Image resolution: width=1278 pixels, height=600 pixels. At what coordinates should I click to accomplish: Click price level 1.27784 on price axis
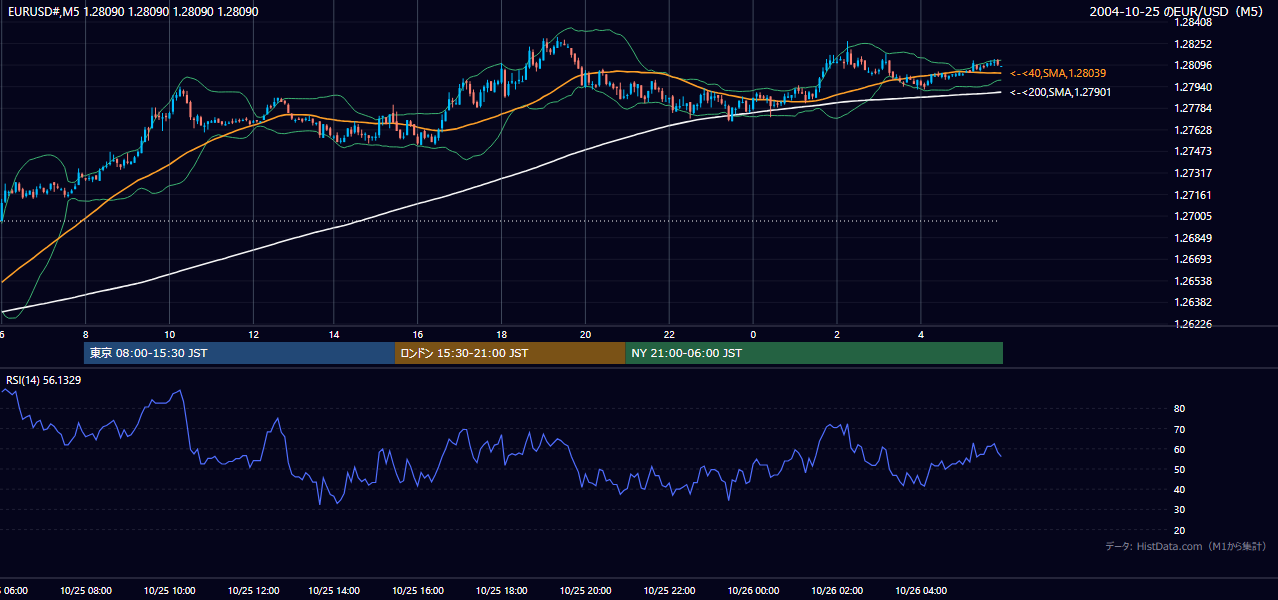1193,108
